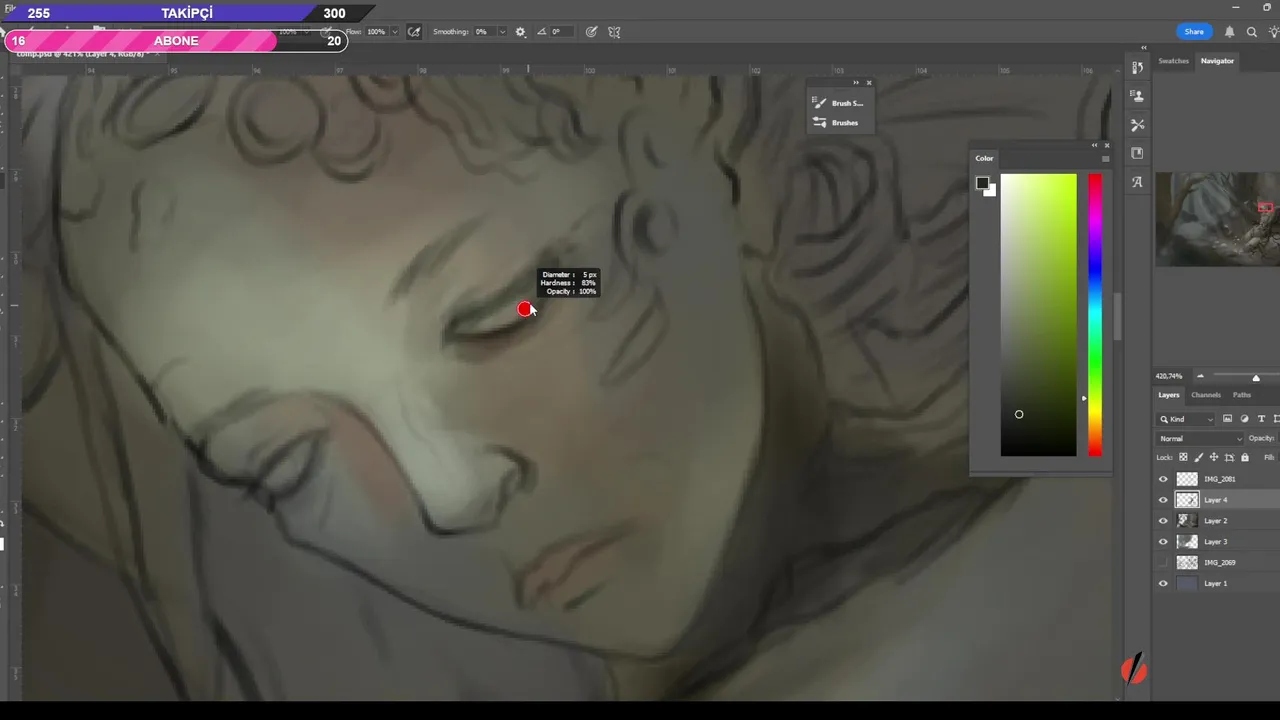Collapse the Color panel arrows

pos(1094,145)
